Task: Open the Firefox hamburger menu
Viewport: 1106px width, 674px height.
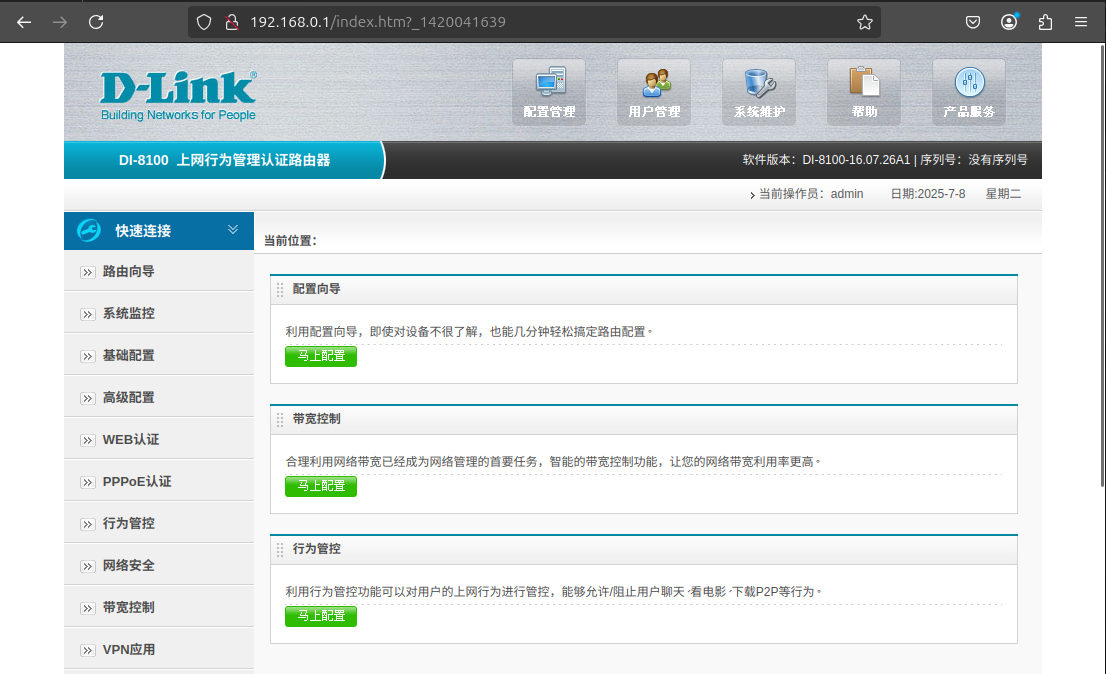Action: 1081,22
